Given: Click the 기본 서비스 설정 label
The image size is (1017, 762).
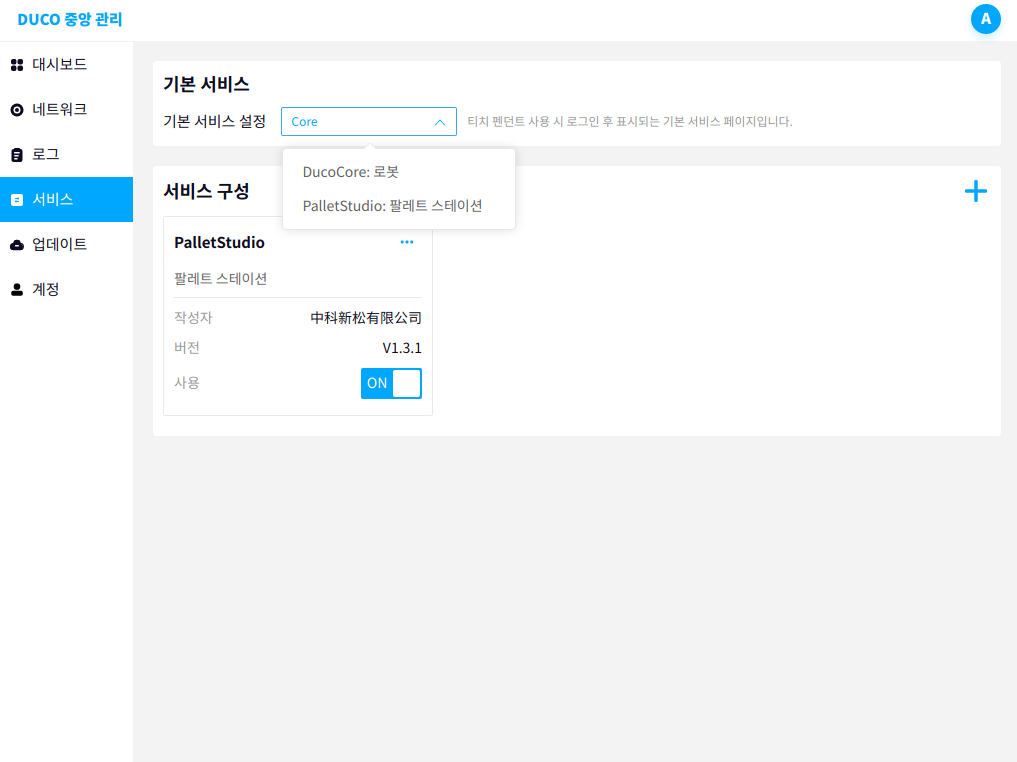Looking at the screenshot, I should (215, 121).
